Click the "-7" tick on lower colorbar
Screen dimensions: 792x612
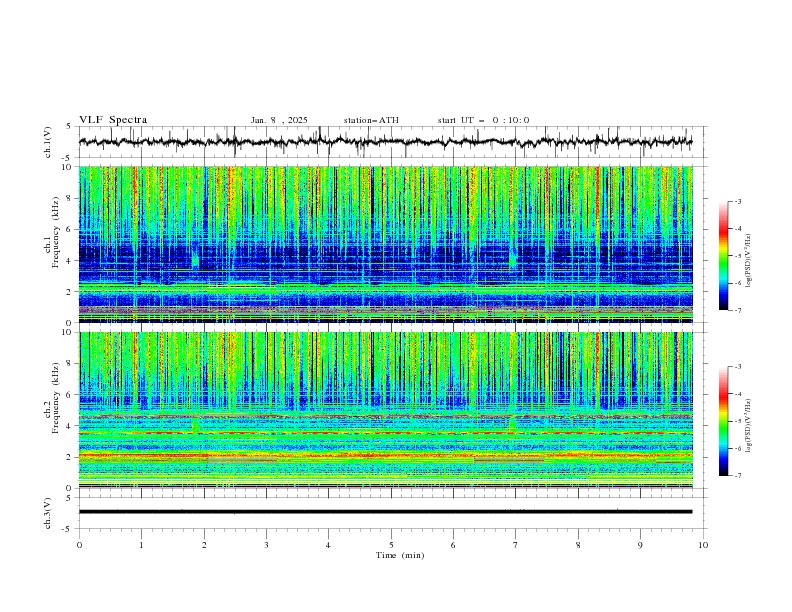pos(738,475)
